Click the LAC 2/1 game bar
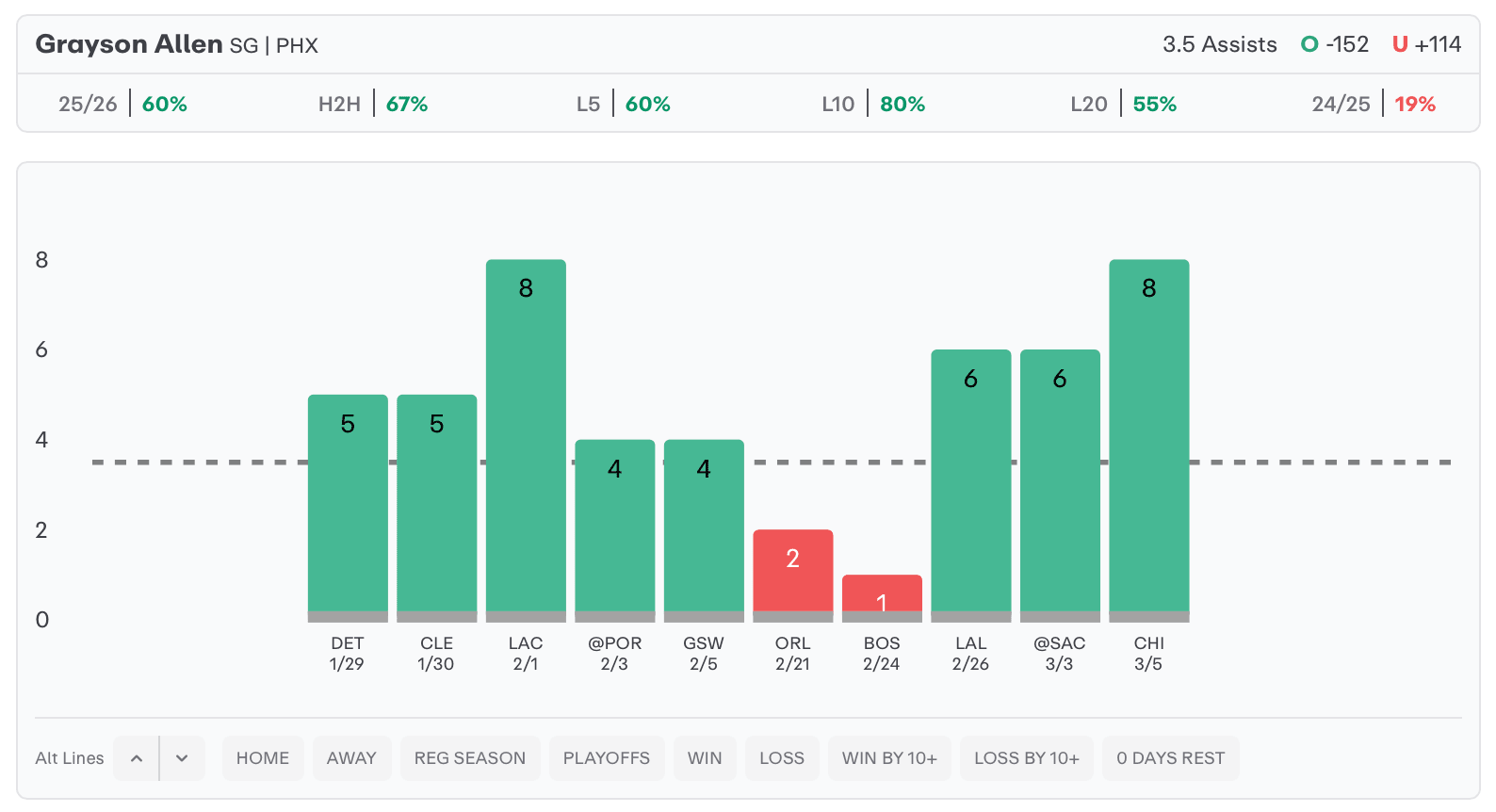This screenshot has height=812, width=1496. pyautogui.click(x=526, y=438)
